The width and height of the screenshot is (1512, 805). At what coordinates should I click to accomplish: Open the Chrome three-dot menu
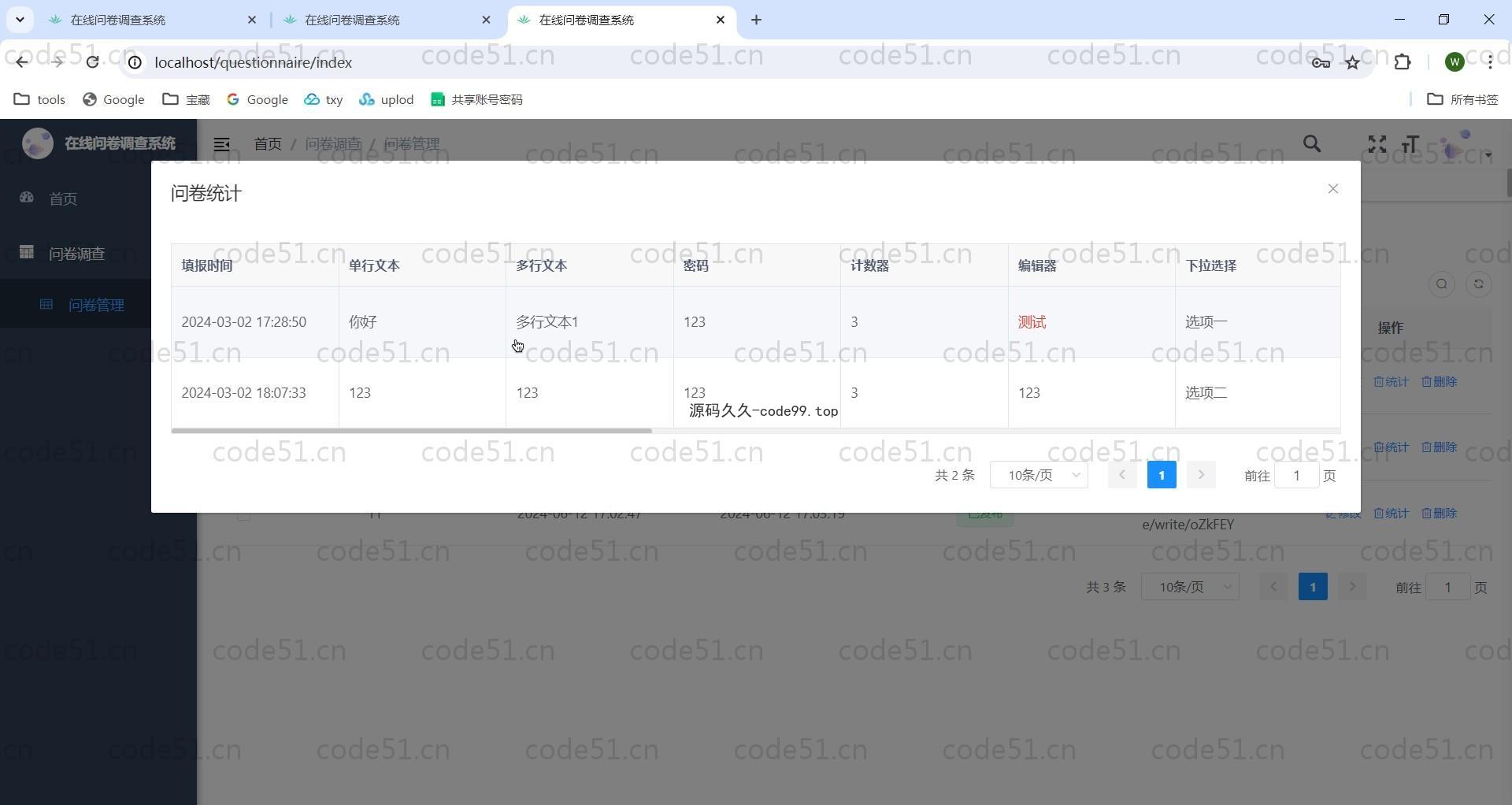tap(1490, 62)
